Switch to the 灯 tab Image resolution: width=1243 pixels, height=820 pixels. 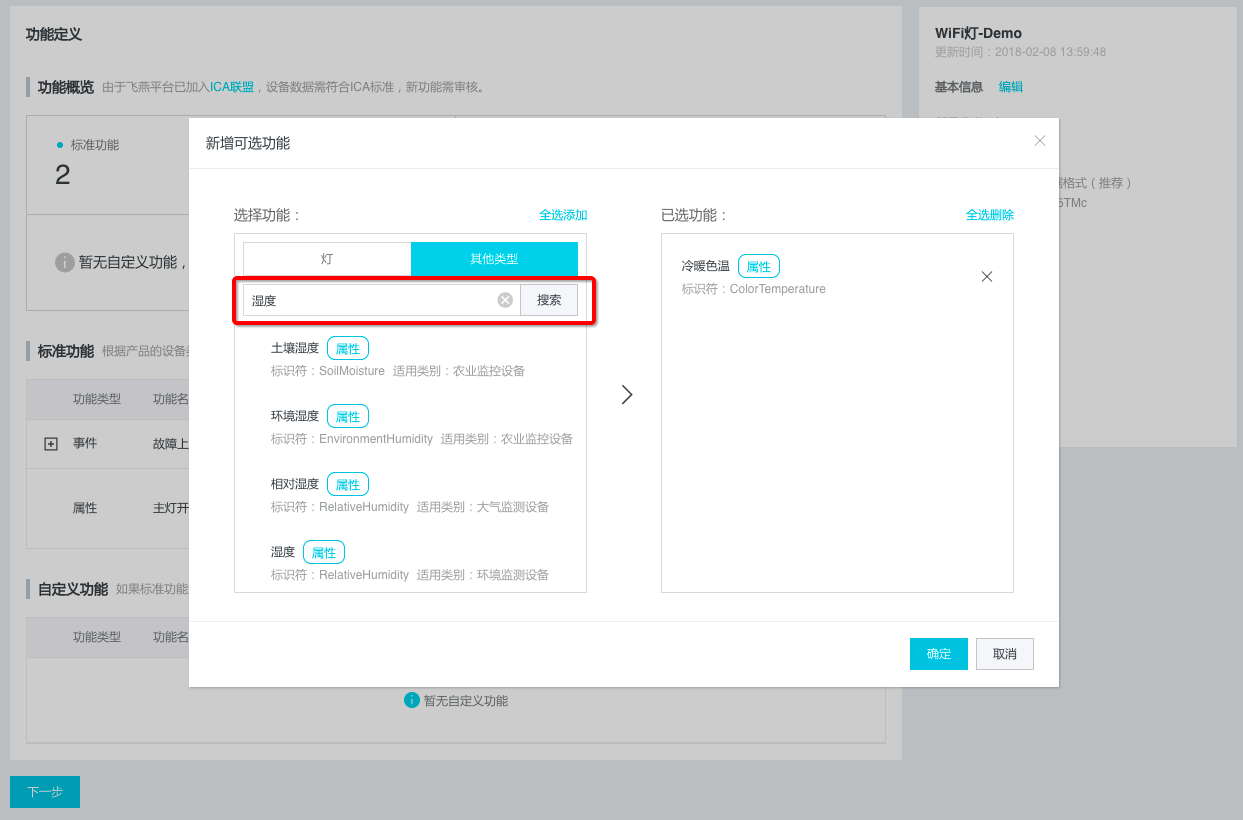(x=327, y=259)
